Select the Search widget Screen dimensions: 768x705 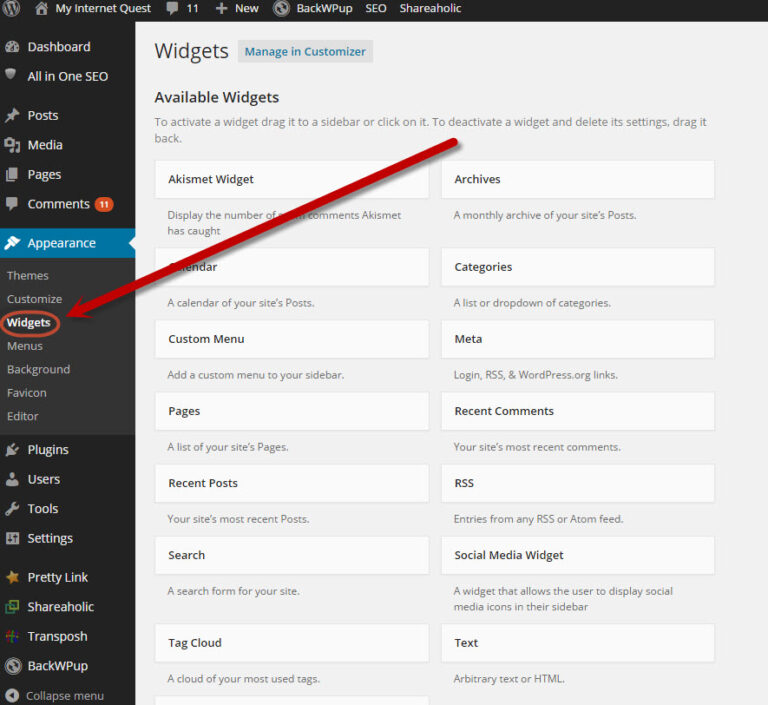292,555
